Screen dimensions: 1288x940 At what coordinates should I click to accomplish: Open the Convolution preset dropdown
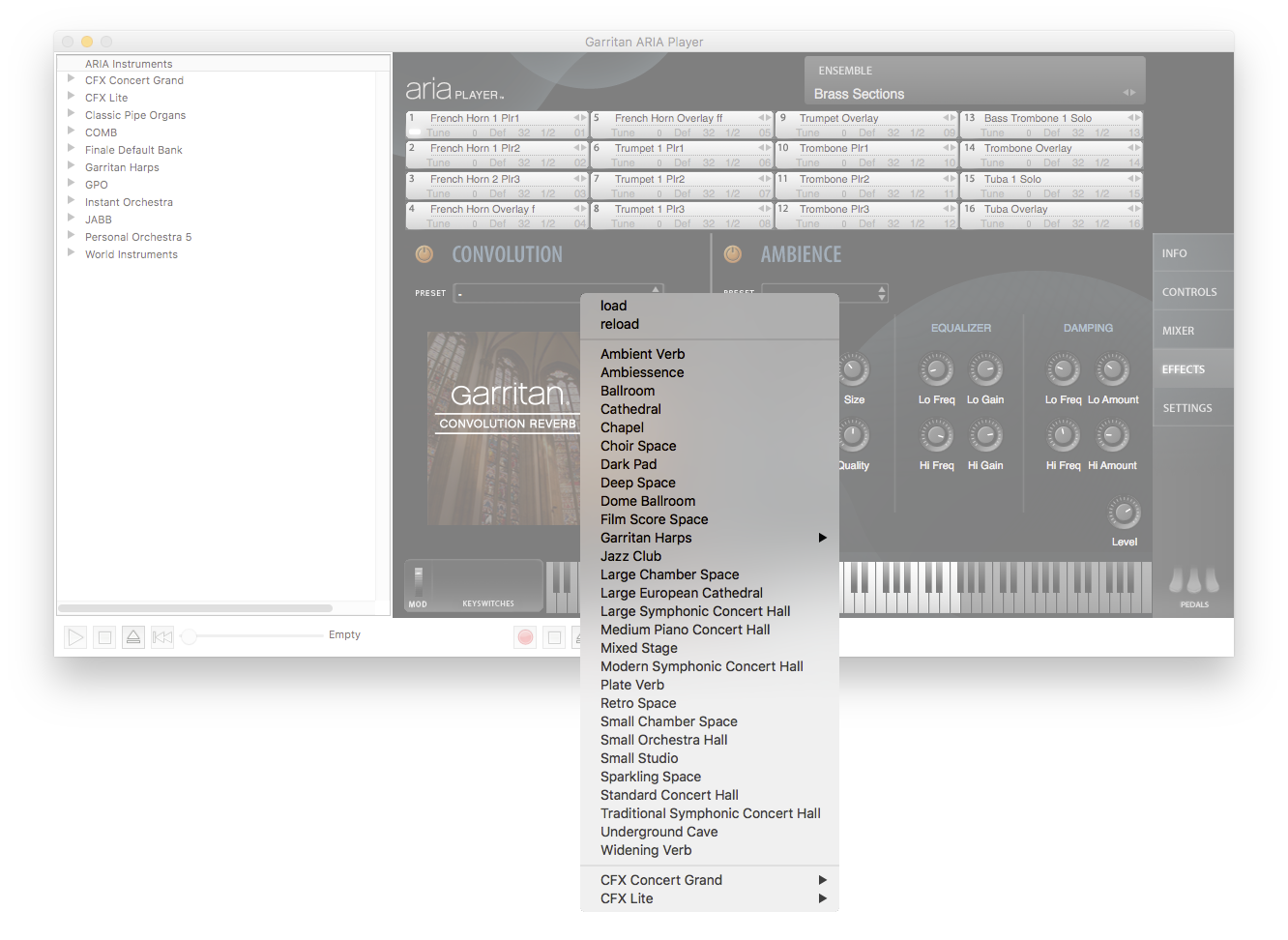click(559, 293)
